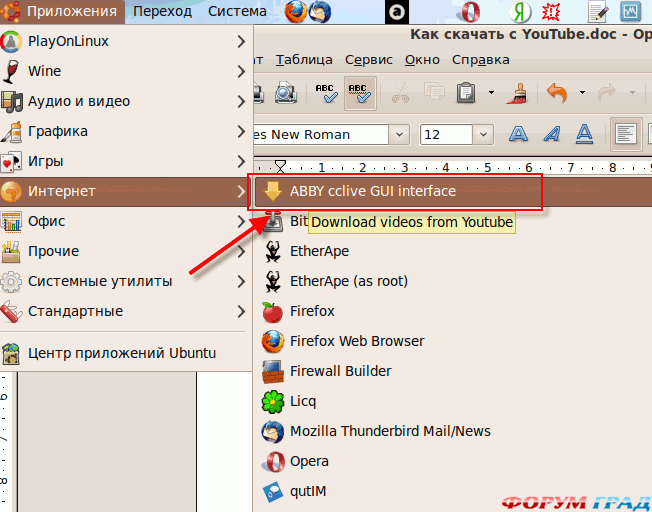Click the font size field showing 12

447,134
